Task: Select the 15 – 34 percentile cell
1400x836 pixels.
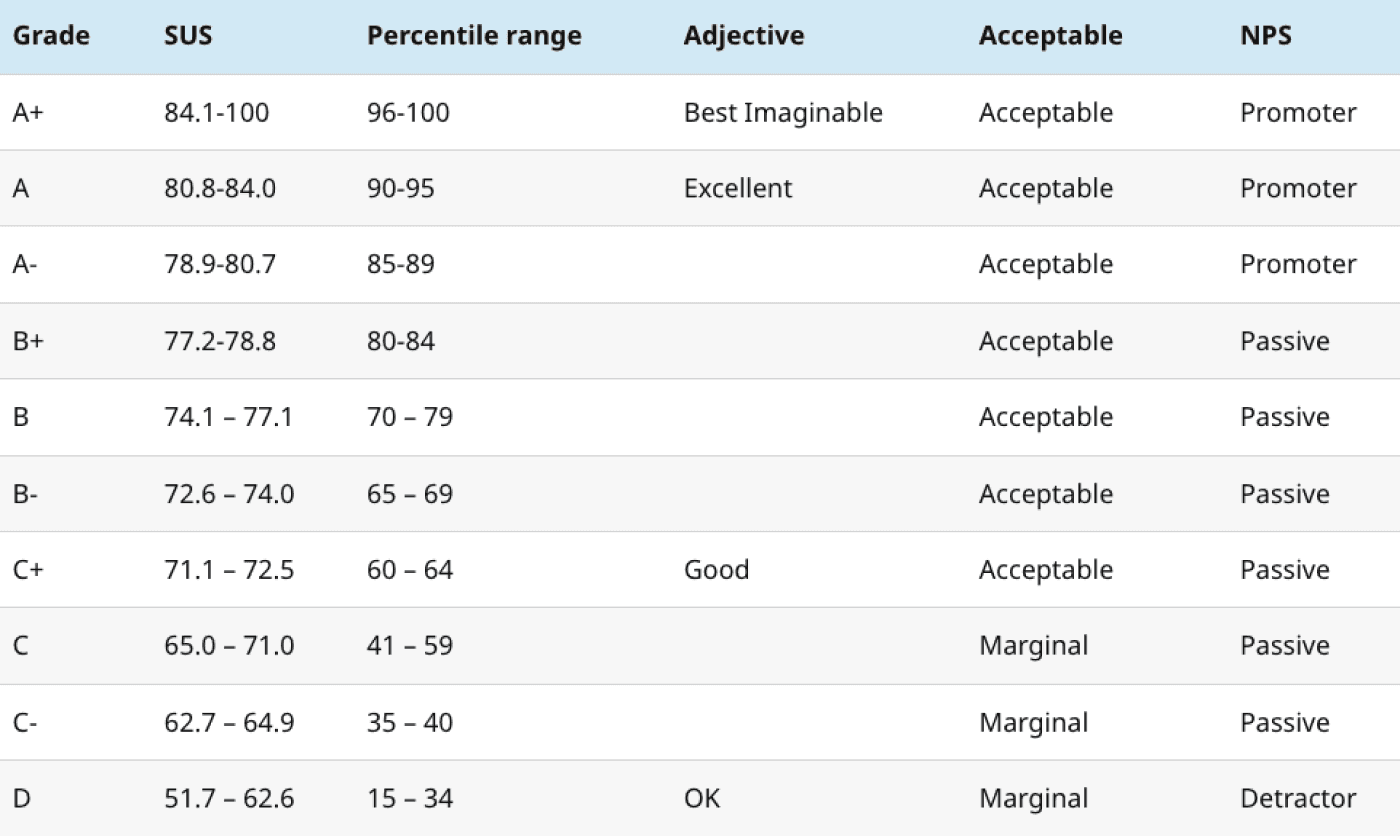Action: pos(410,799)
